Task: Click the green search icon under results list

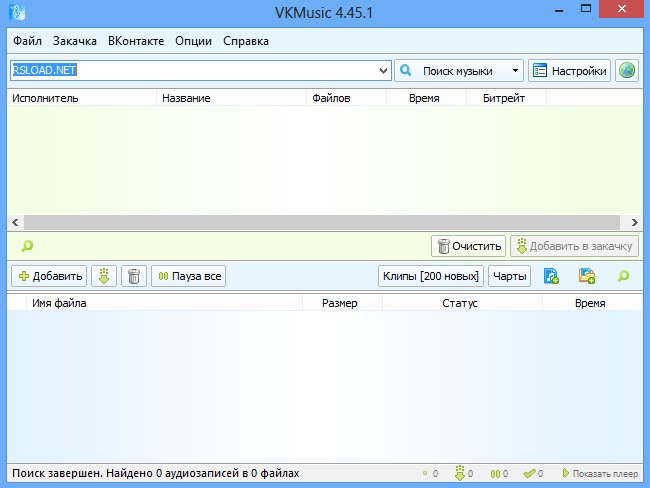Action: pos(27,246)
